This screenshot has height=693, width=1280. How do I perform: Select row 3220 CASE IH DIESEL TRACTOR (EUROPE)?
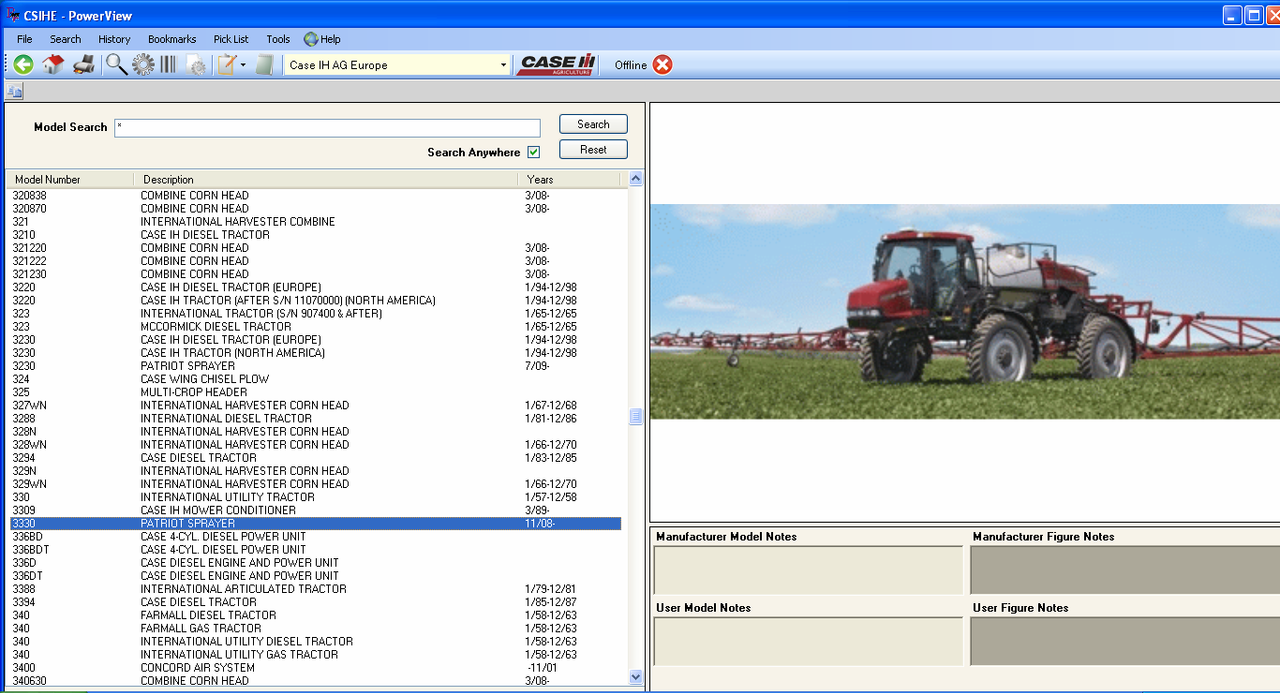tap(315, 287)
